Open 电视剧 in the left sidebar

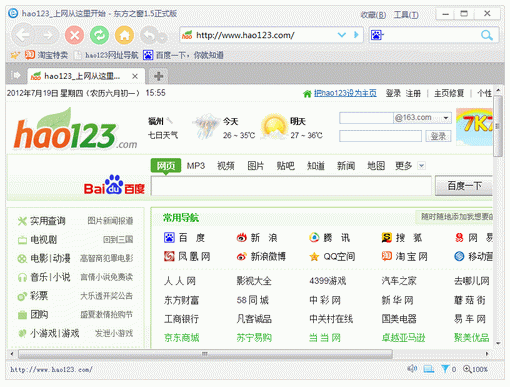pos(43,239)
